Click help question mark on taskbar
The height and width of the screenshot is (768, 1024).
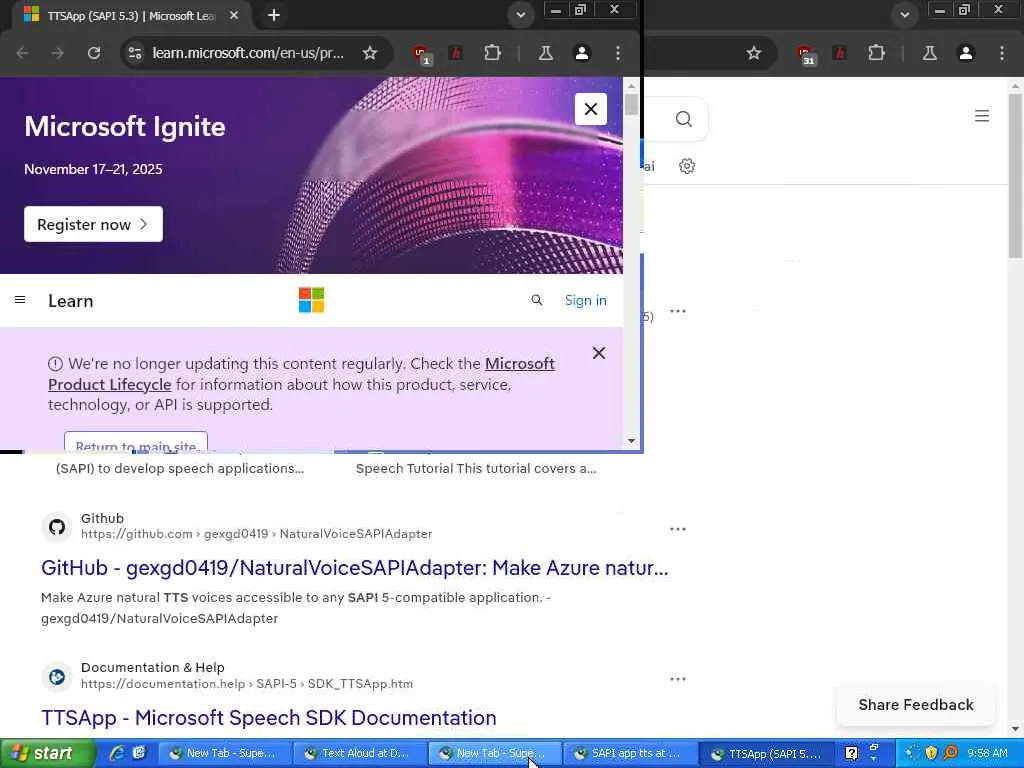pos(852,754)
